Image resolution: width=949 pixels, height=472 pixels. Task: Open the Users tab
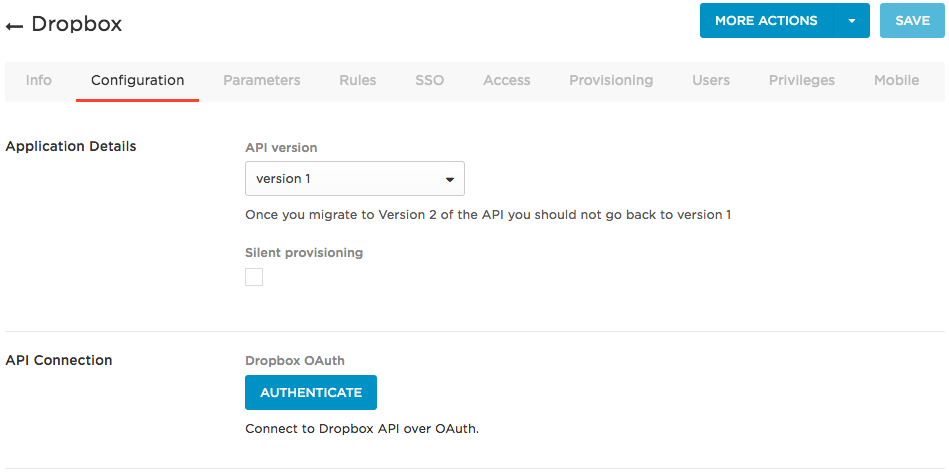711,80
